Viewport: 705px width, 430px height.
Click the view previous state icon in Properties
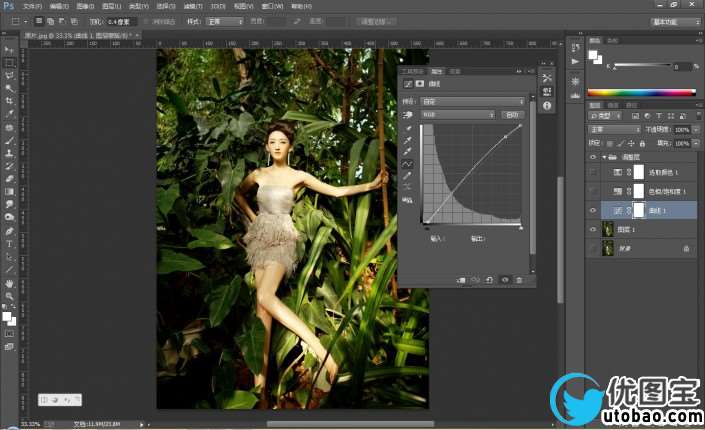coord(475,280)
